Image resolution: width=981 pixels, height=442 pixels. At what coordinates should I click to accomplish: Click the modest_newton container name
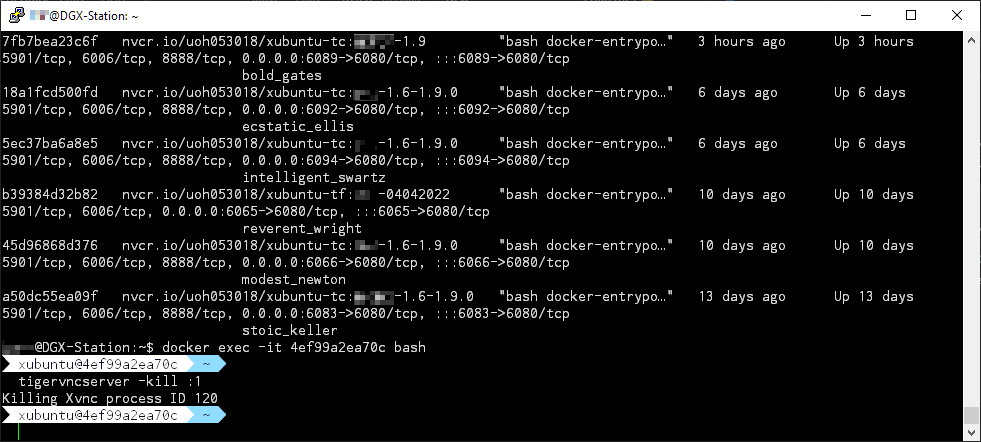[x=294, y=280]
